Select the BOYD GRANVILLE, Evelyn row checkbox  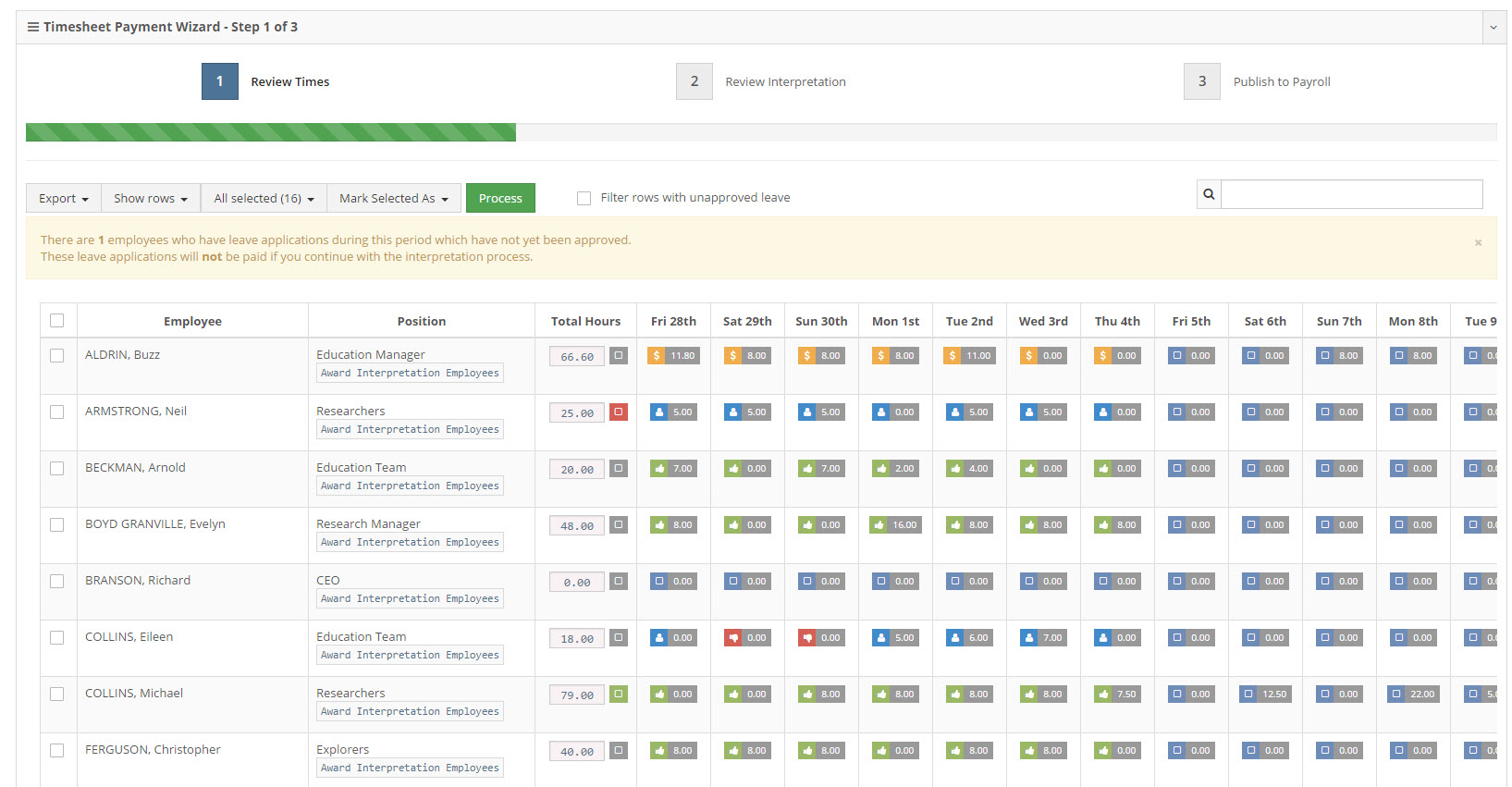(57, 524)
